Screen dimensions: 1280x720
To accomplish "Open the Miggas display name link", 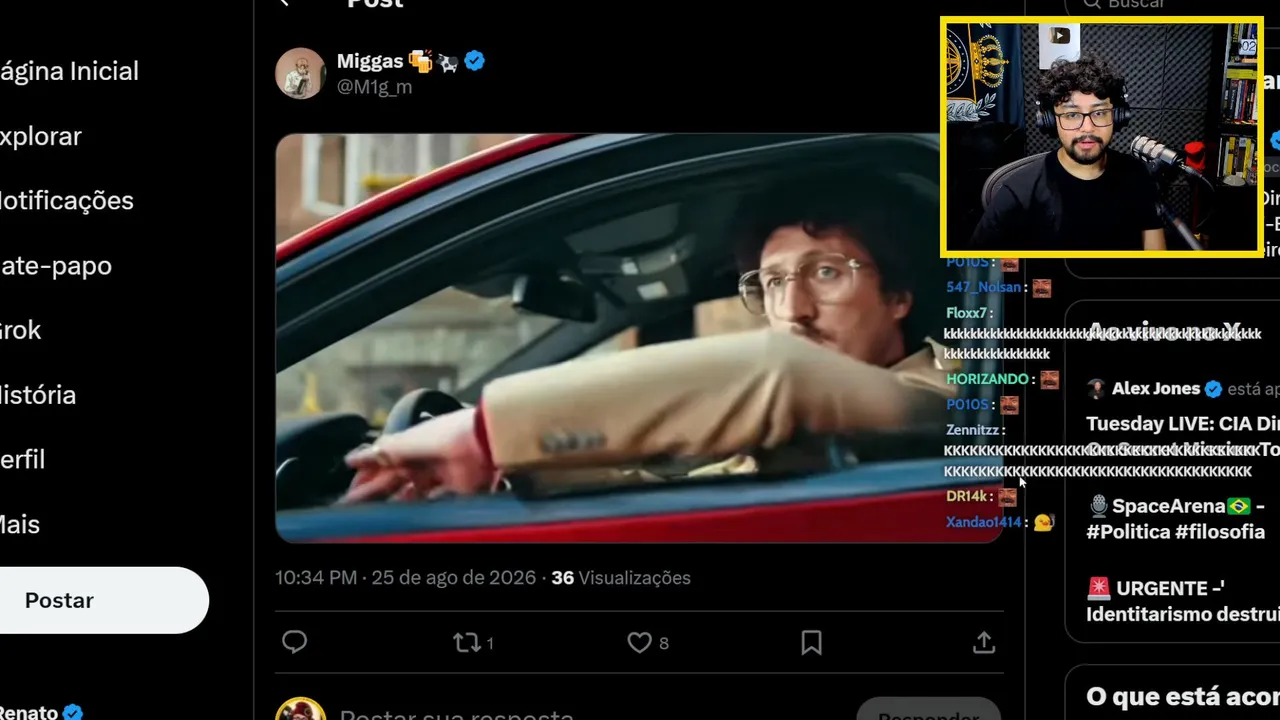I will (x=370, y=61).
